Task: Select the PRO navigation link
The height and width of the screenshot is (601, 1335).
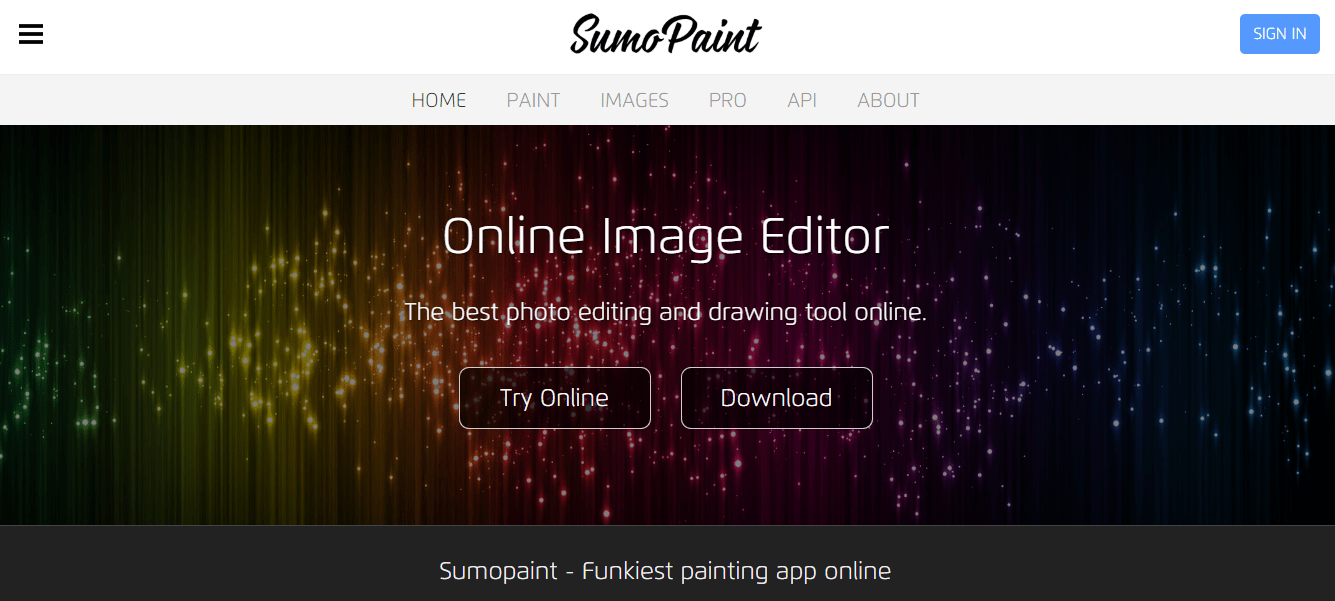Action: (x=728, y=100)
